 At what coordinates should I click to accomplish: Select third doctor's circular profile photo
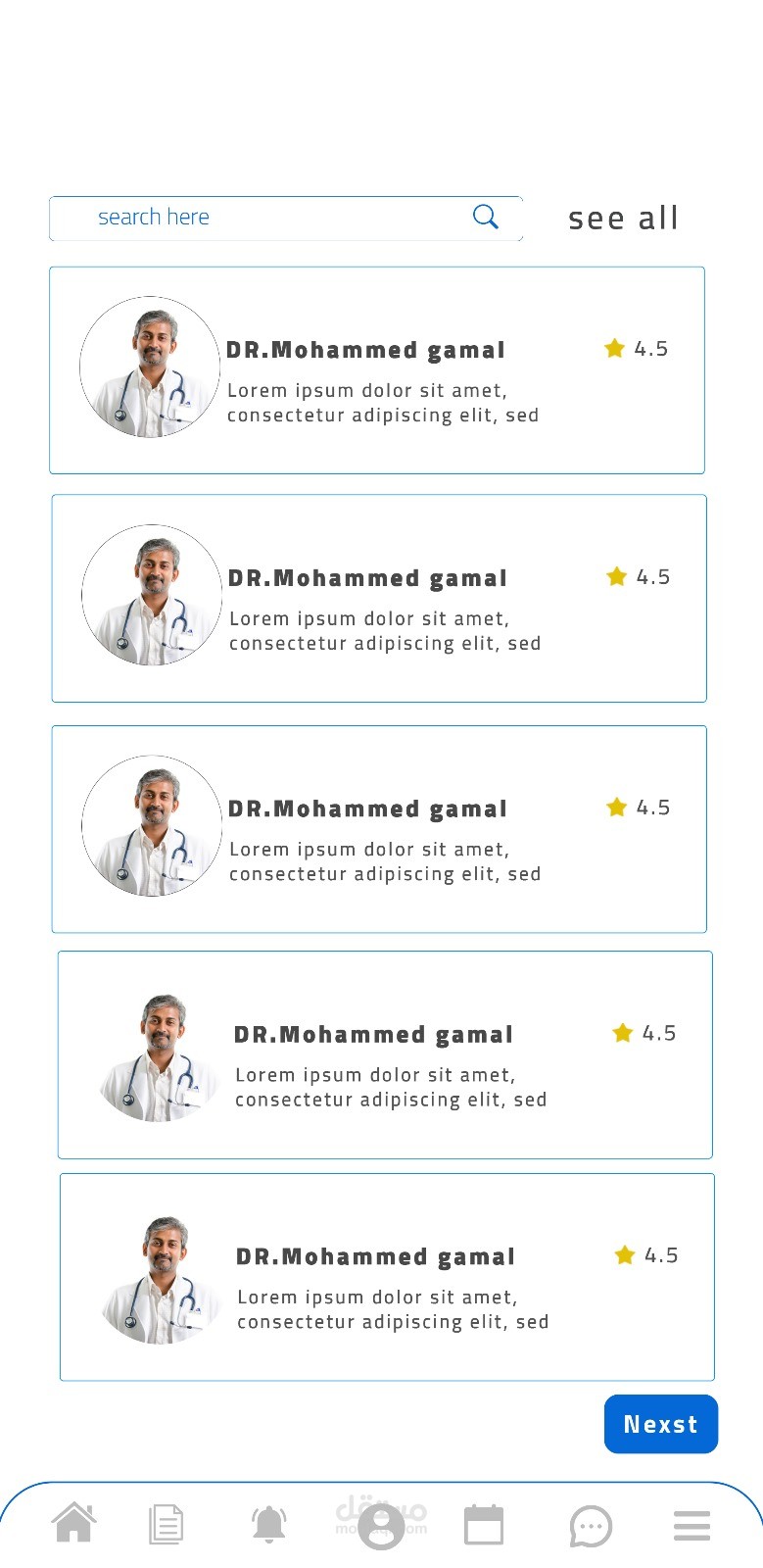tap(152, 826)
